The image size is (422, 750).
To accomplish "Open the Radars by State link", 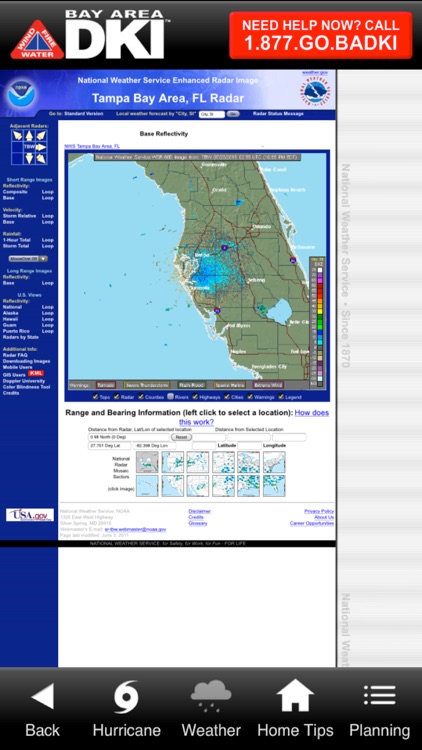I will pos(21,337).
